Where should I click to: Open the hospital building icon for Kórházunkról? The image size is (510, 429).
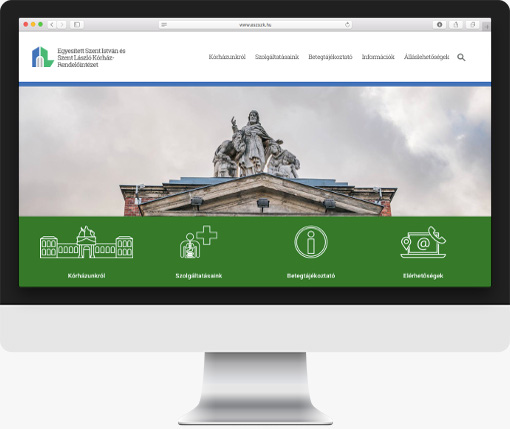tap(86, 242)
